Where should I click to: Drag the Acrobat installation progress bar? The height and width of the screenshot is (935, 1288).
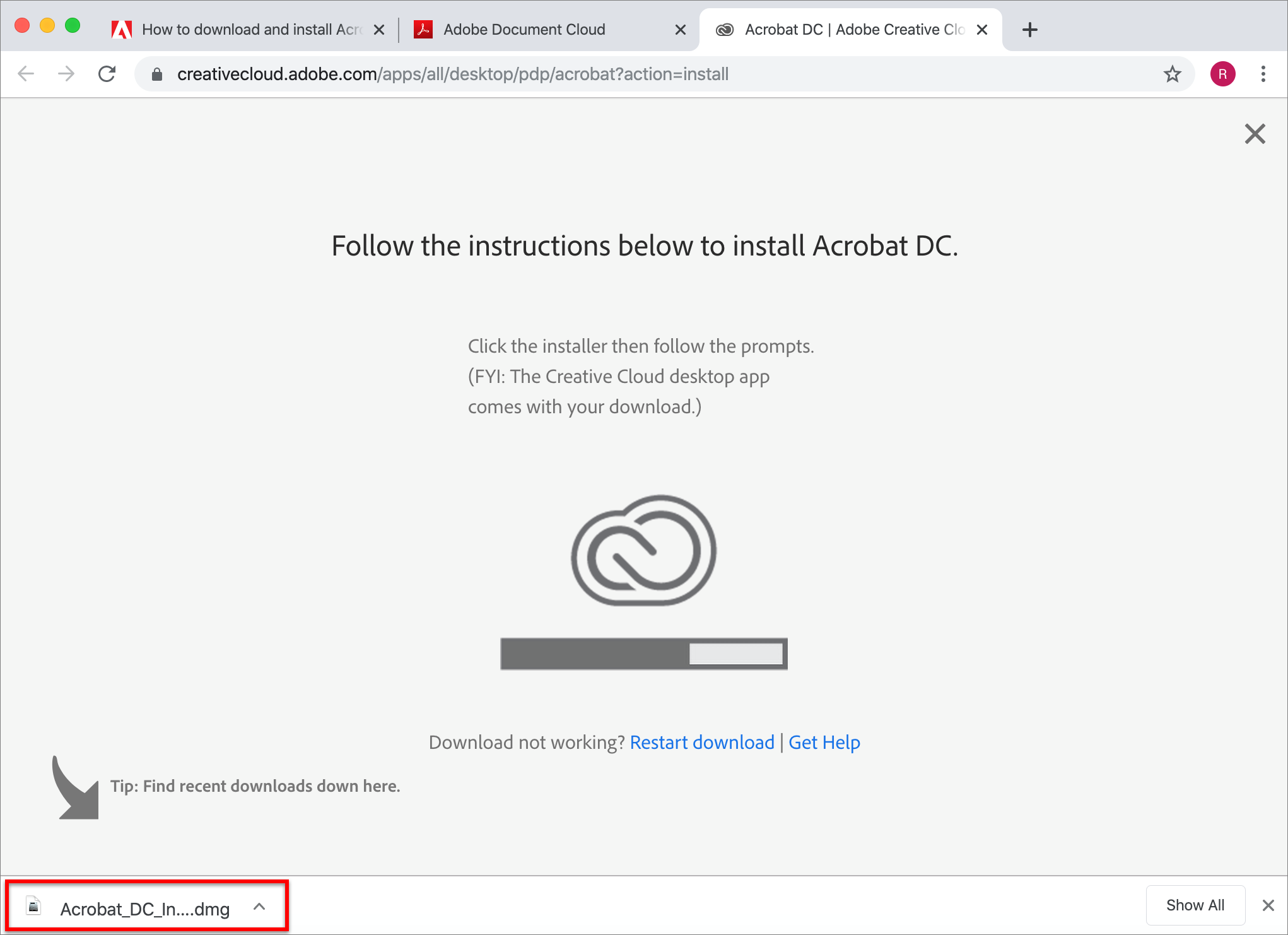tap(644, 654)
